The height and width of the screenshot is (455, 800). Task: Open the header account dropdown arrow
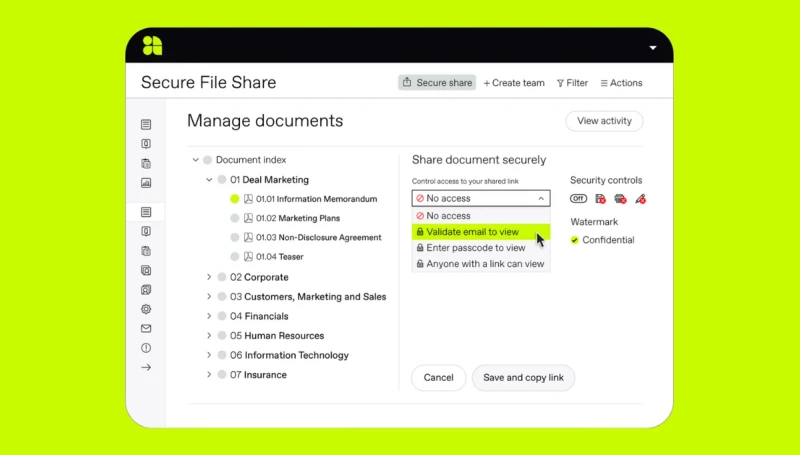tap(653, 47)
